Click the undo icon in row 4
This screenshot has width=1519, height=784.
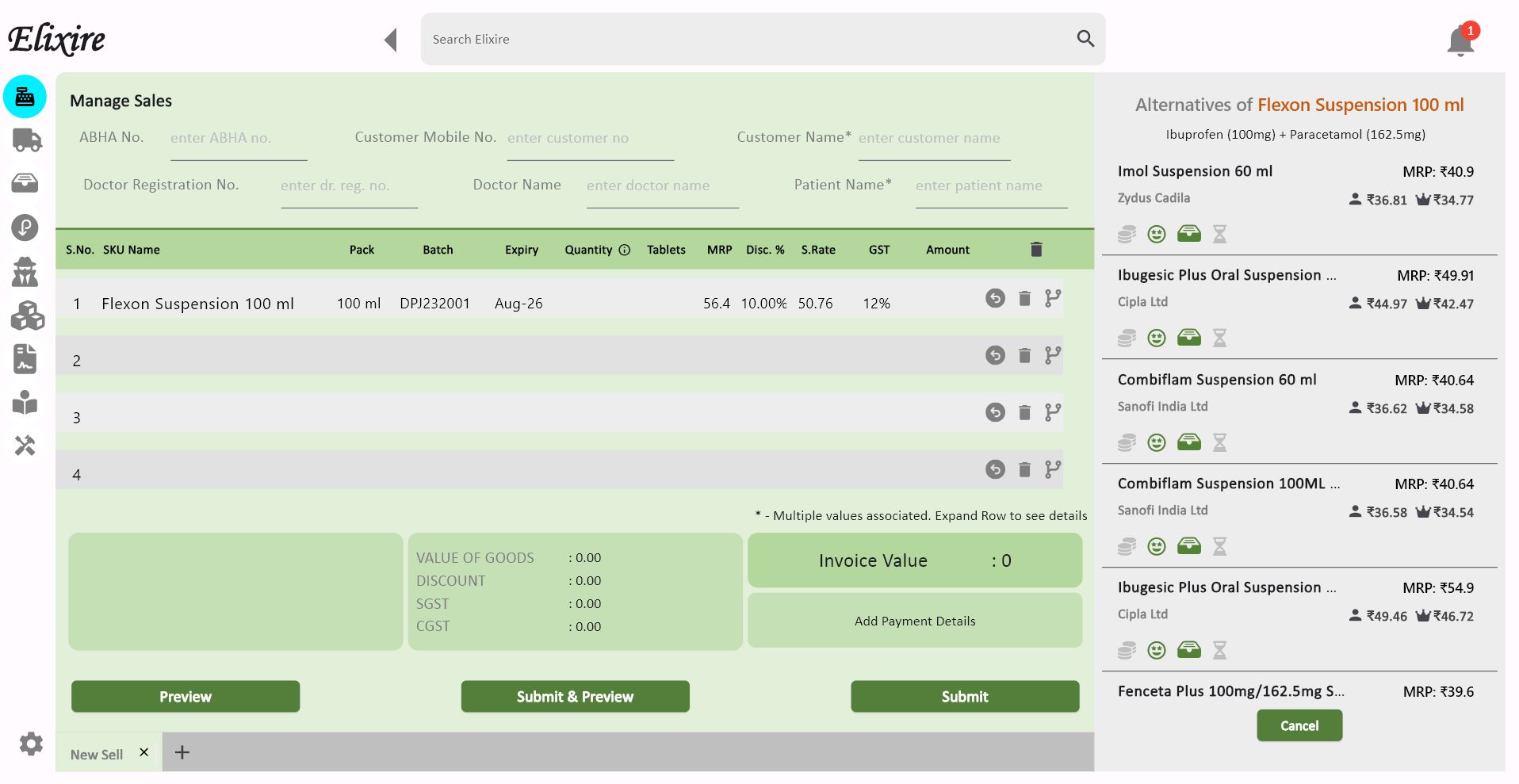995,469
